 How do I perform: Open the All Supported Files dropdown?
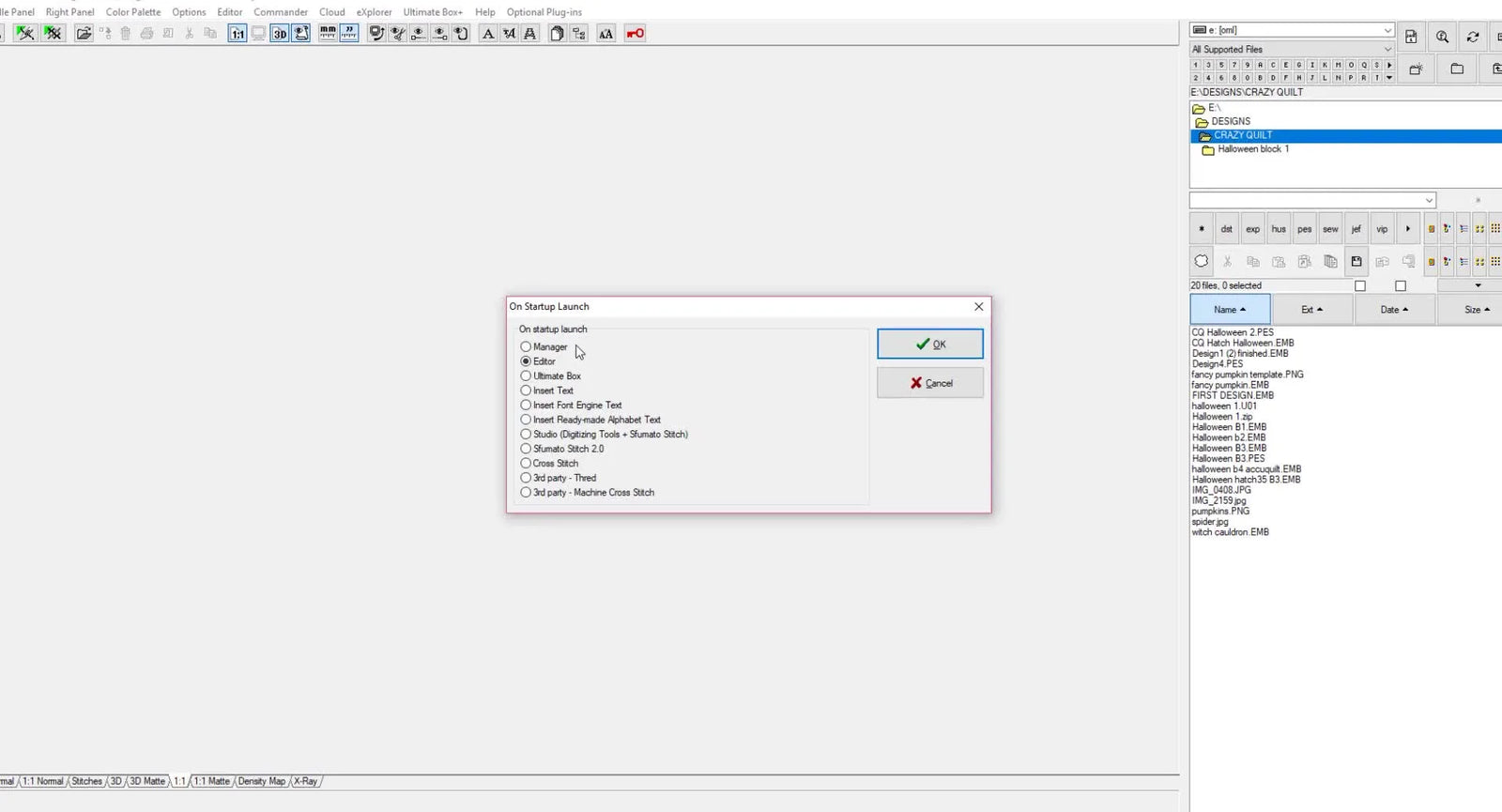pos(1292,49)
